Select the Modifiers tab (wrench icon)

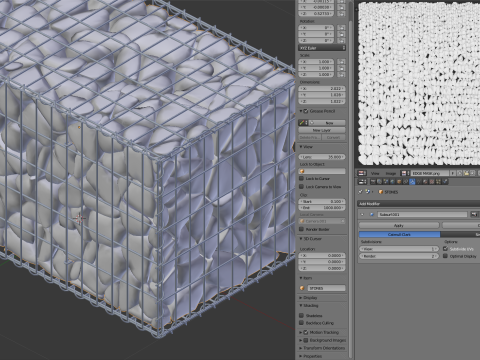click(x=412, y=181)
